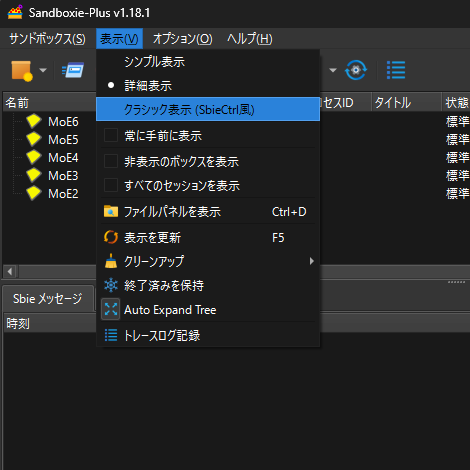Image resolution: width=470 pixels, height=470 pixels.
Task: Select the MoE6 sandbox name
Action: tap(63, 122)
